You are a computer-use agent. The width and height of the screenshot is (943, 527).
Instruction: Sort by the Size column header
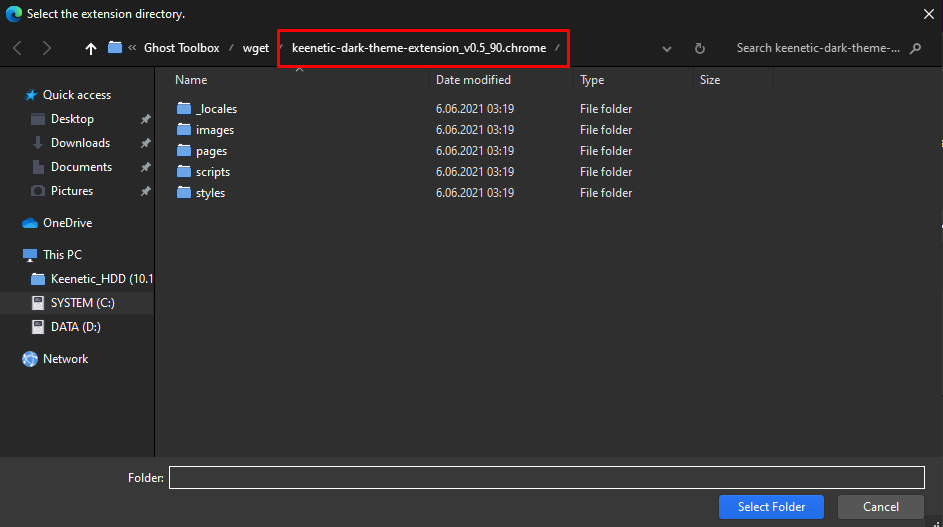[x=710, y=80]
